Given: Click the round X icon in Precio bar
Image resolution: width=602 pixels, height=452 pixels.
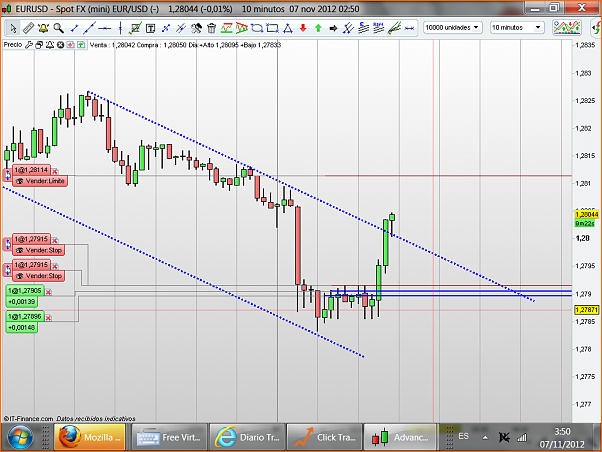Looking at the screenshot, I should click(60, 45).
